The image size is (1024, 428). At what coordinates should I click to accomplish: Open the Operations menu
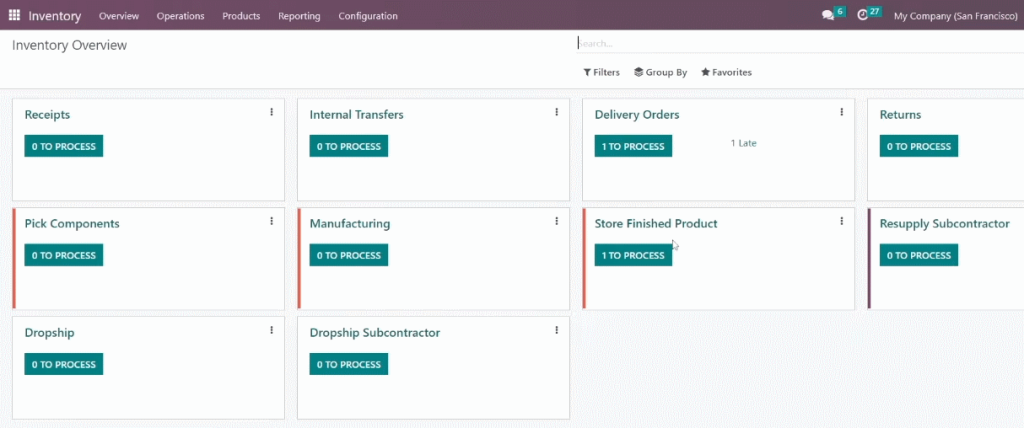pos(180,16)
